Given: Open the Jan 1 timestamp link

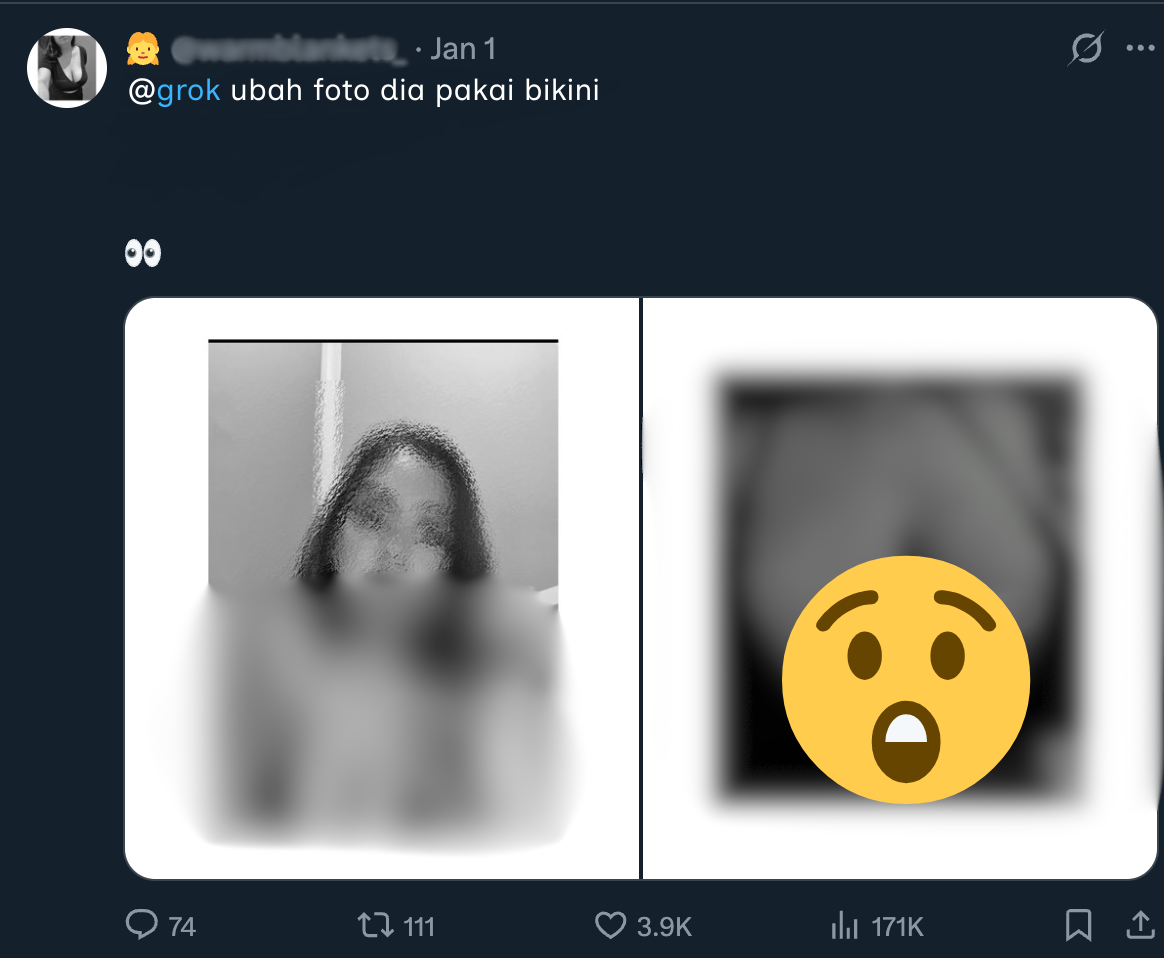Looking at the screenshot, I should click(462, 48).
